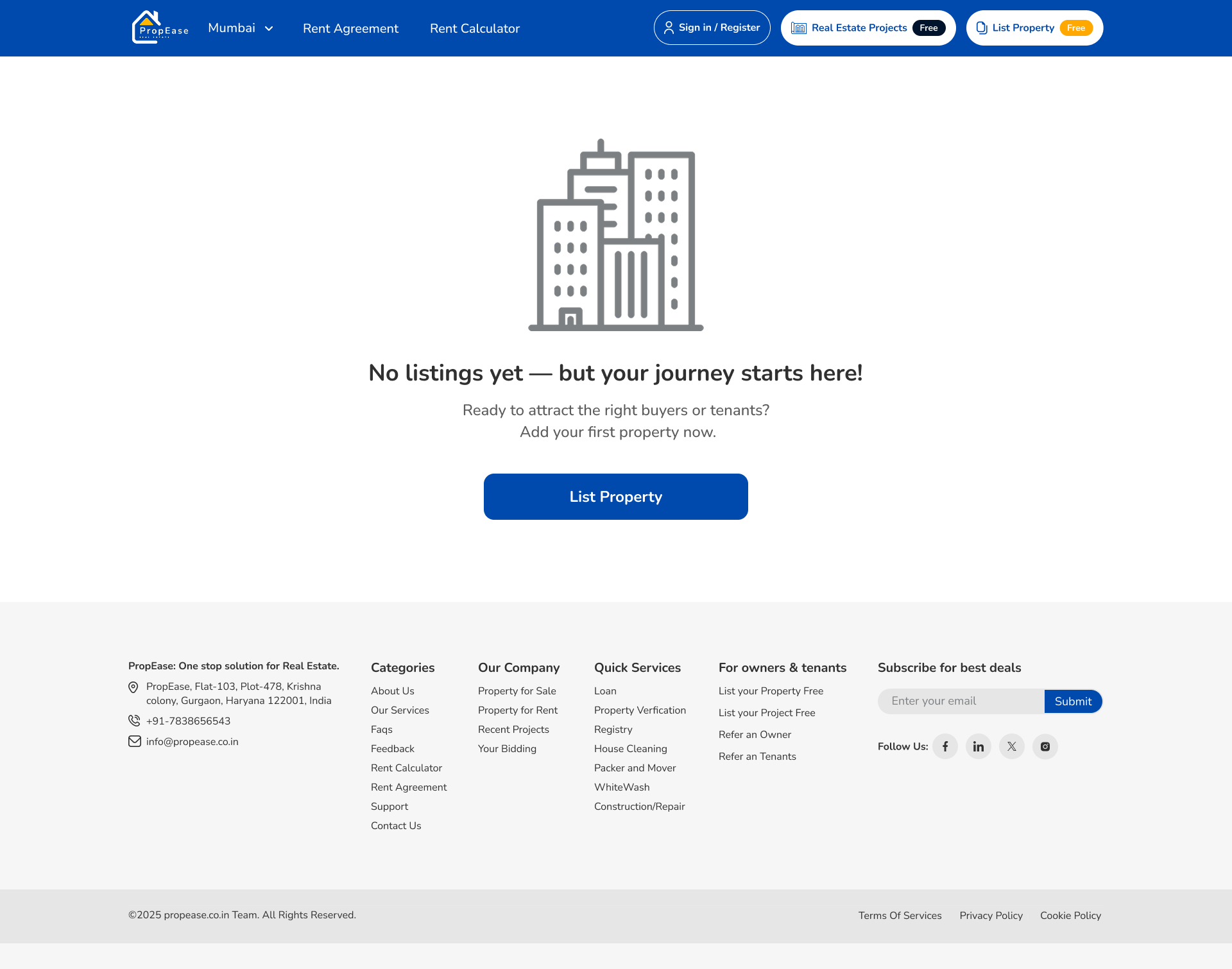Click the Sign in / Register button
The image size is (1232, 969).
click(x=712, y=28)
